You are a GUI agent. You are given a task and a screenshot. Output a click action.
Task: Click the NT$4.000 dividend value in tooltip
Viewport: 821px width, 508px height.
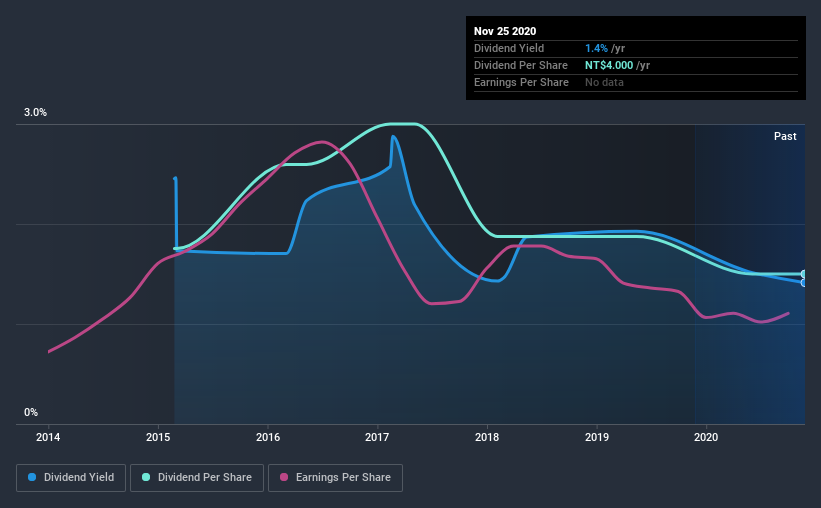tap(609, 65)
